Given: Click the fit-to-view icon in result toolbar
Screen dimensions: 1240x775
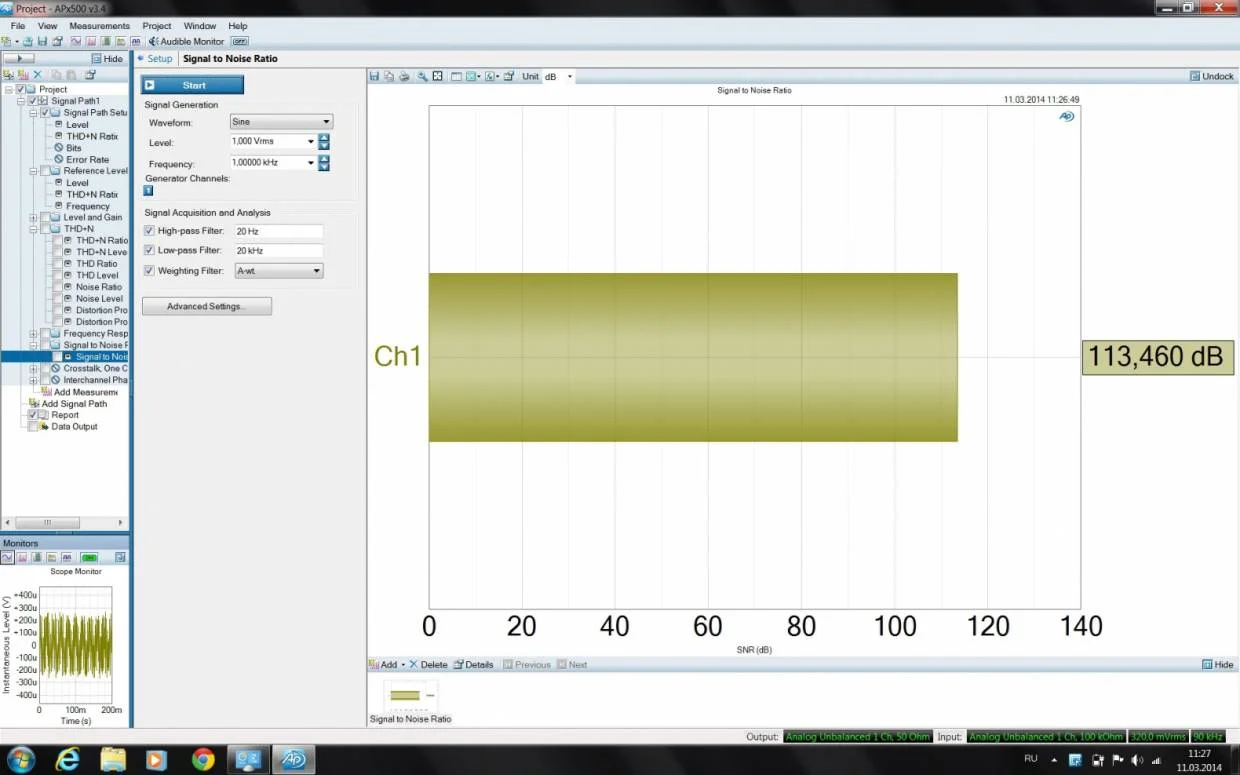Looking at the screenshot, I should tap(437, 76).
